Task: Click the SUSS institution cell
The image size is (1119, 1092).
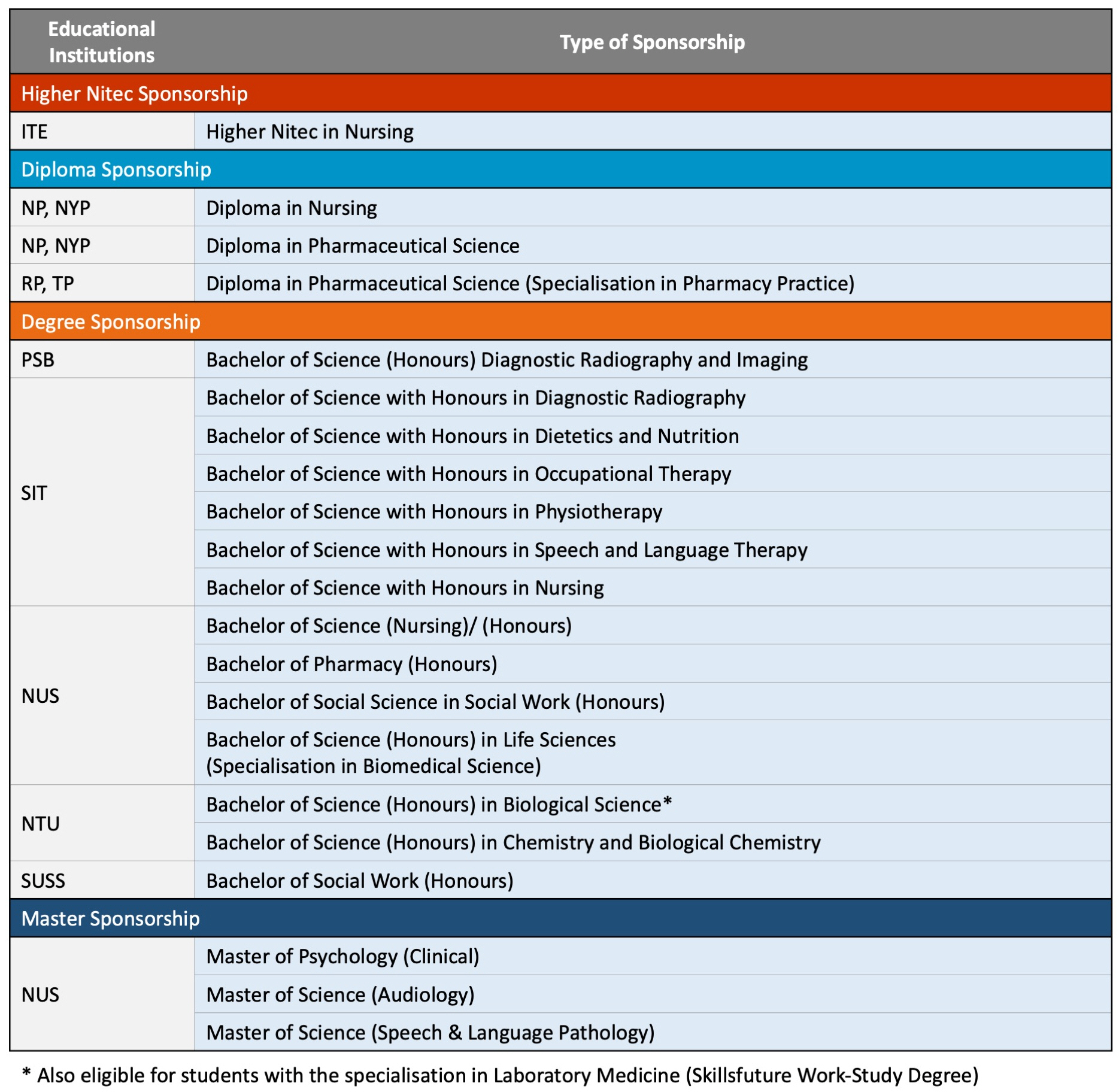Action: point(43,881)
